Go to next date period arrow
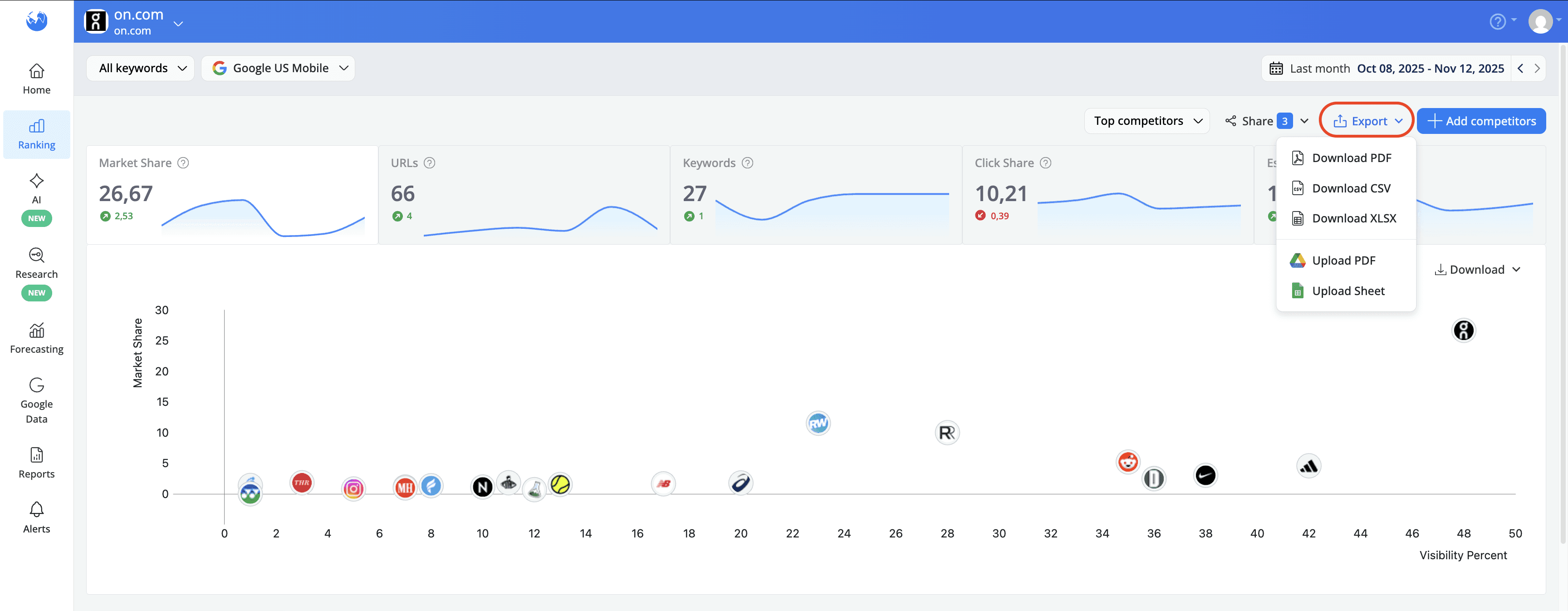Image resolution: width=1568 pixels, height=611 pixels. click(x=1537, y=68)
